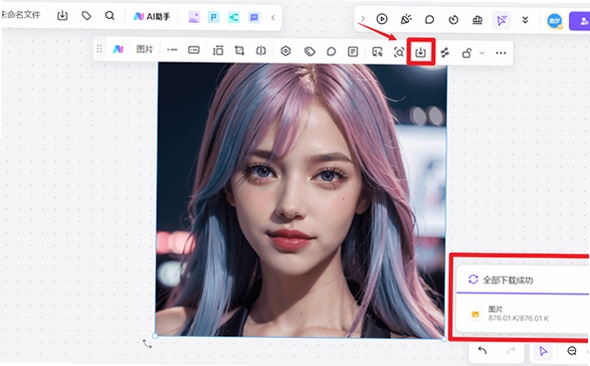Open the dropdown arrow beside the lock
The image size is (590, 366).
point(482,53)
